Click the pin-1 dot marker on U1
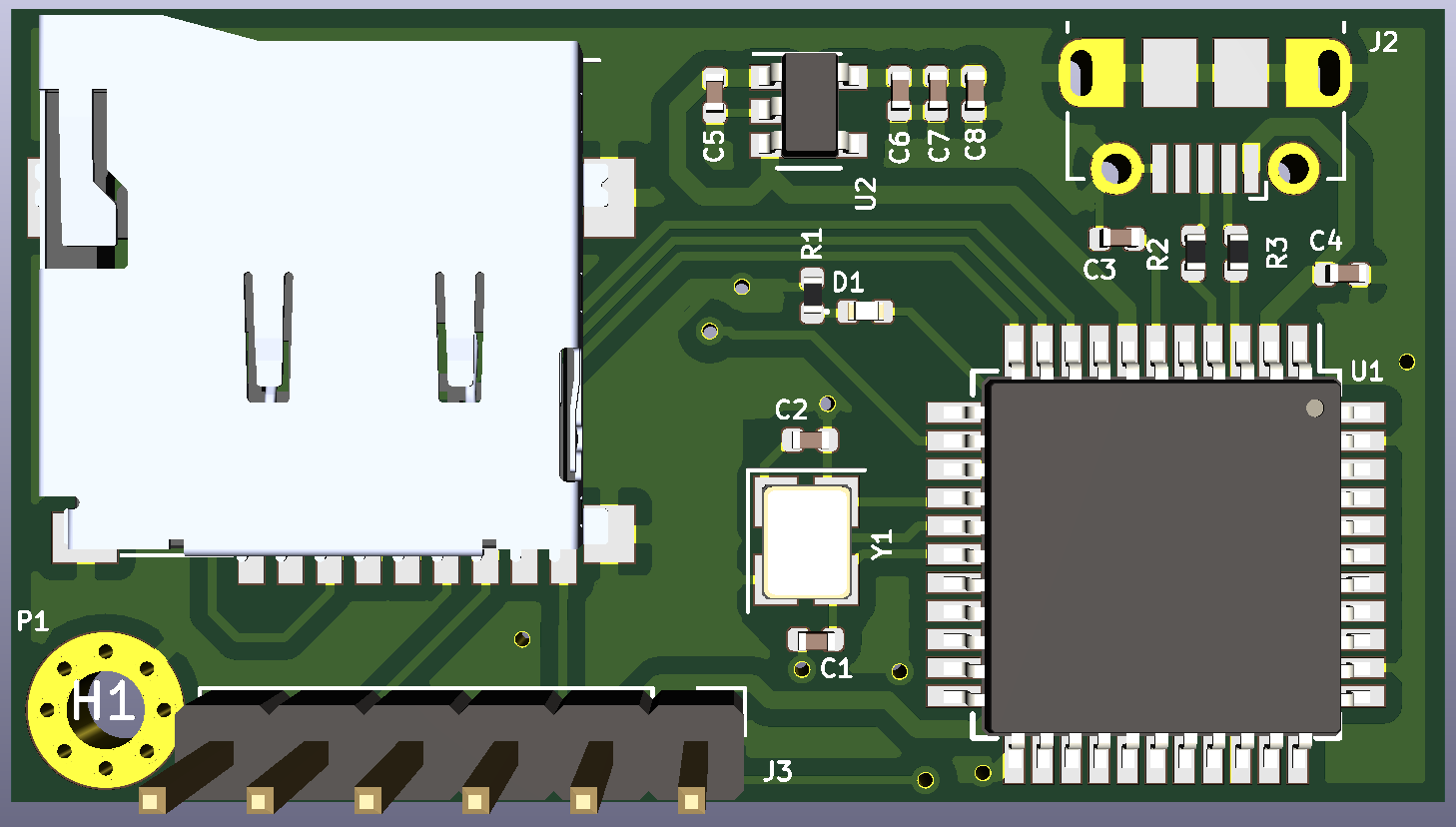The width and height of the screenshot is (1456, 827). [x=1314, y=406]
